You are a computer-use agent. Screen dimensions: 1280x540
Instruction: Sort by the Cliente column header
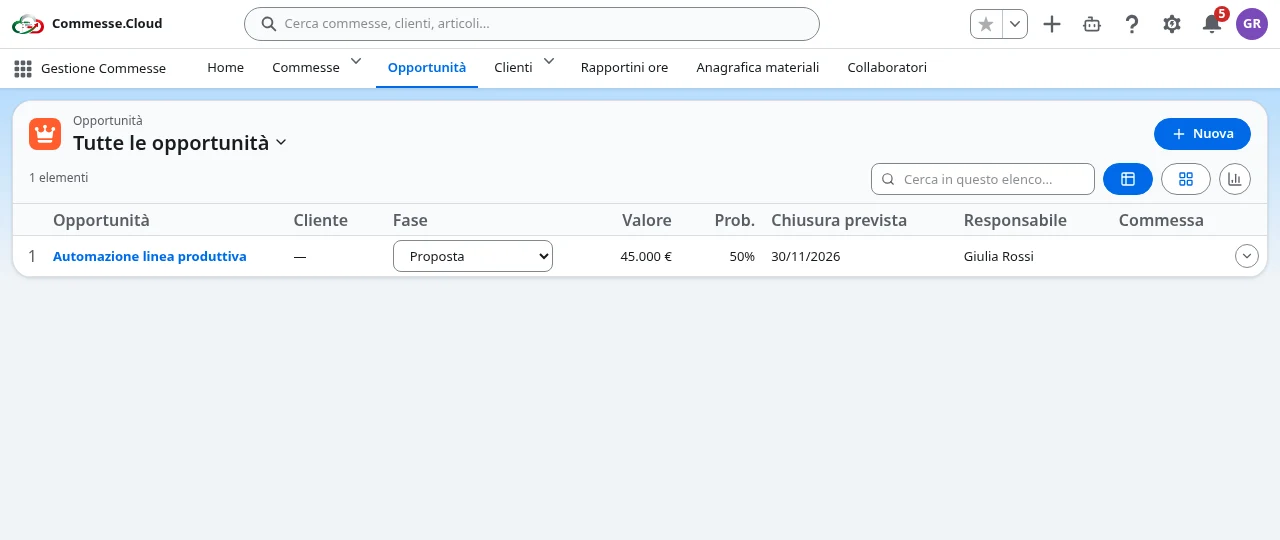click(x=321, y=220)
